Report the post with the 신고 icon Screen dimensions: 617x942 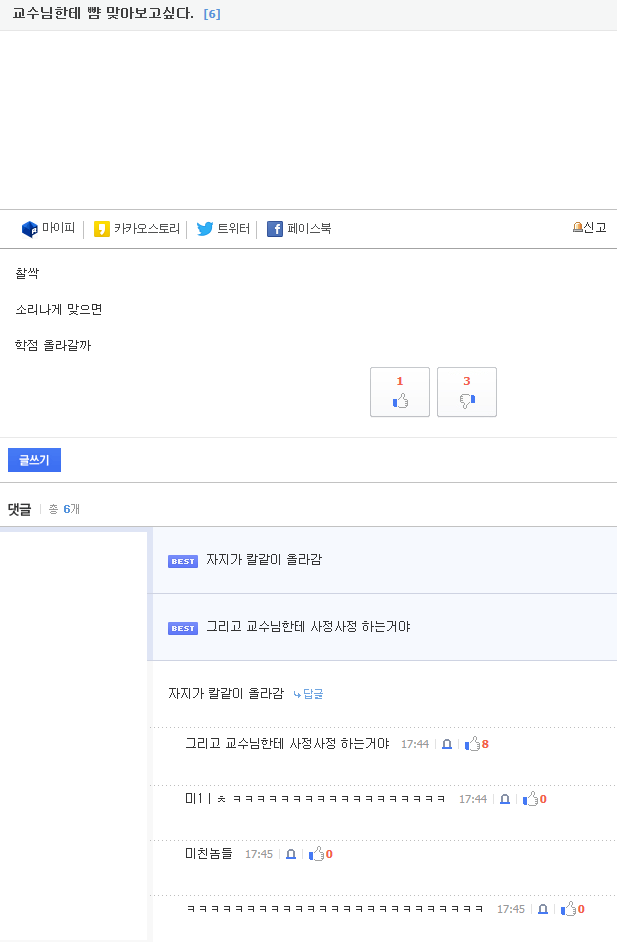pyautogui.click(x=589, y=228)
